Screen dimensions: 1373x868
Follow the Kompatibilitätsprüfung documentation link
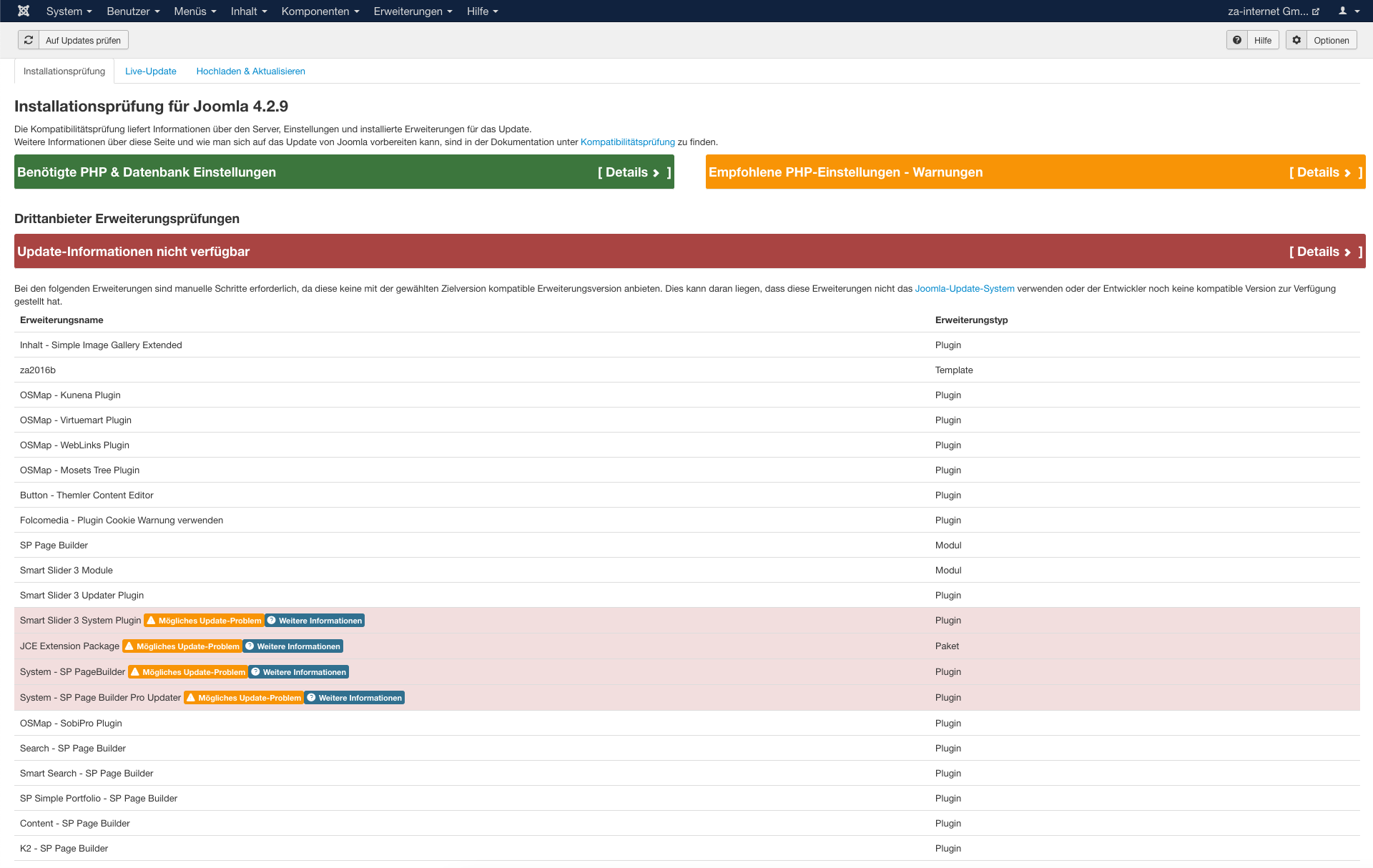tap(628, 142)
